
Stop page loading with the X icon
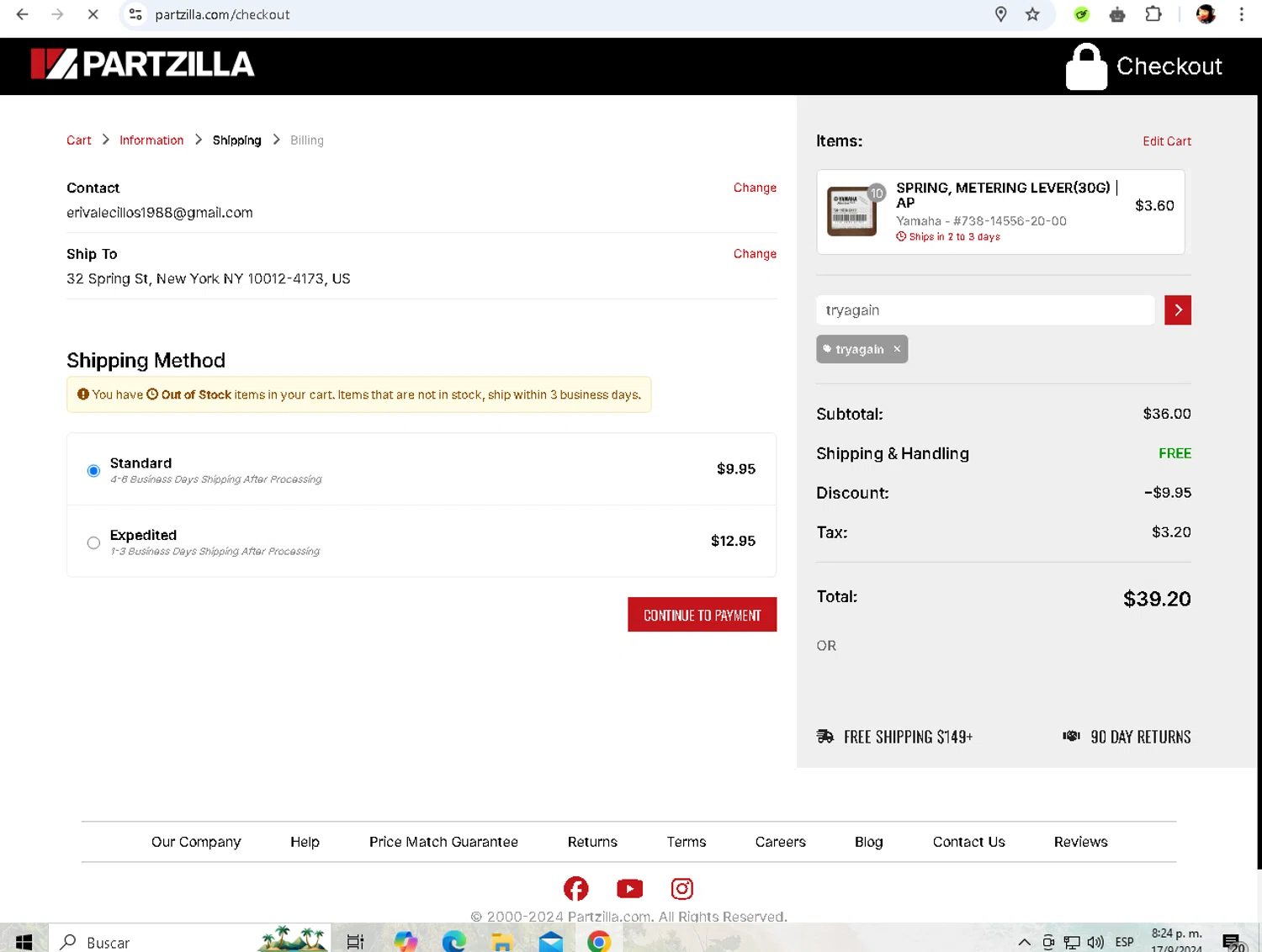pos(93,14)
